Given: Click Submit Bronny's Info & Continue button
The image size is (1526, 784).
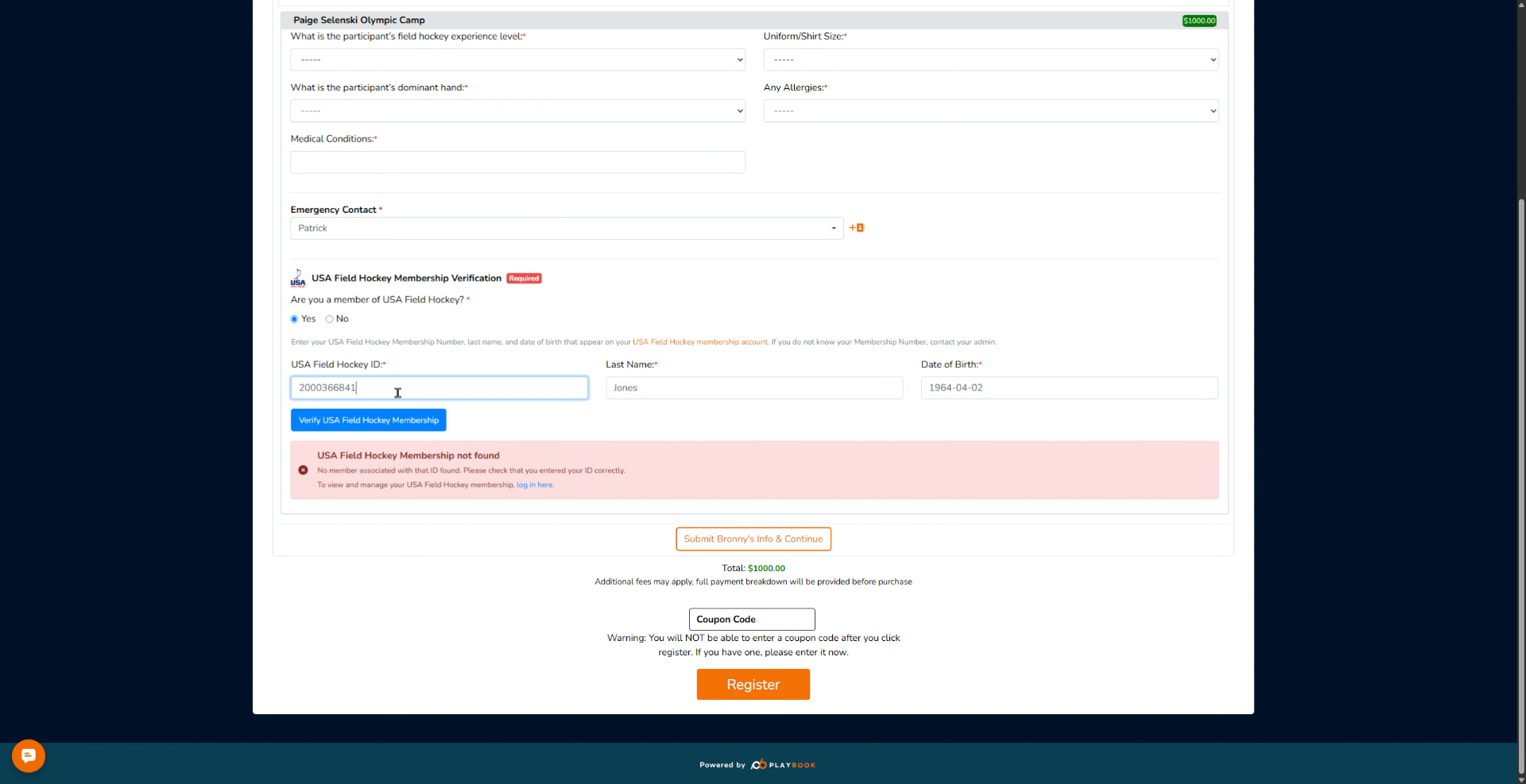Looking at the screenshot, I should (753, 539).
